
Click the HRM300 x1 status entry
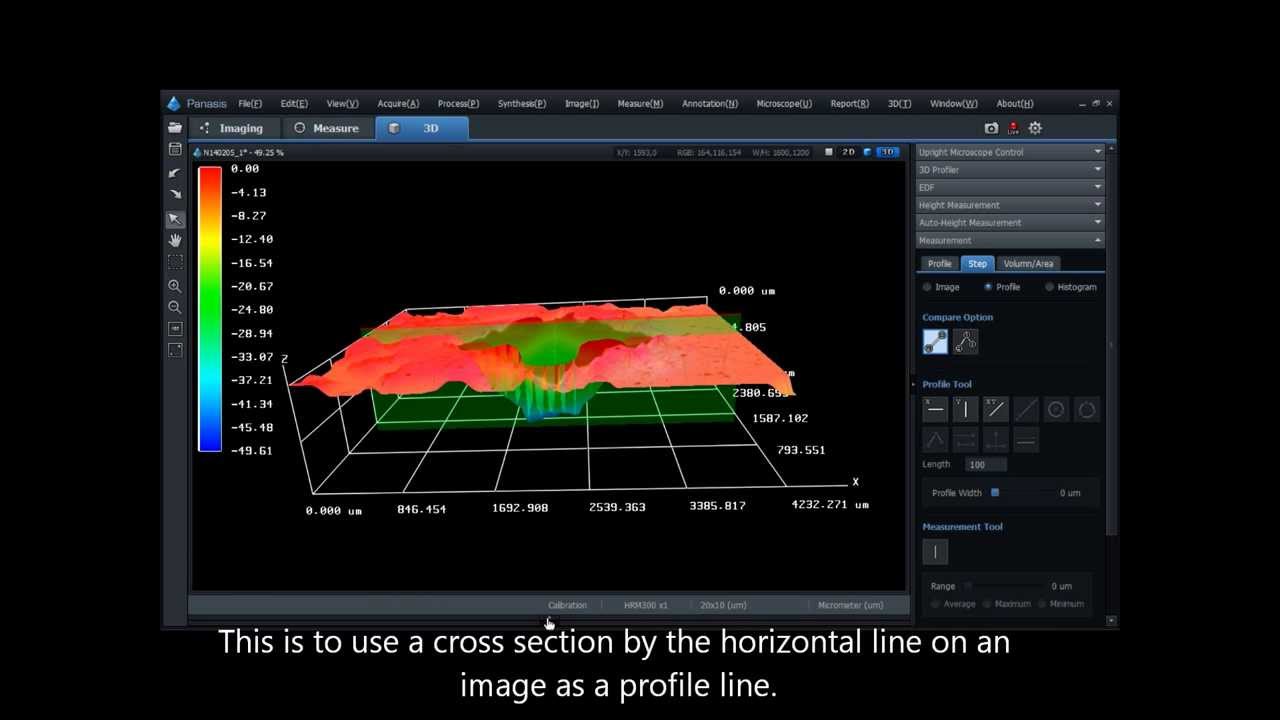pos(645,605)
